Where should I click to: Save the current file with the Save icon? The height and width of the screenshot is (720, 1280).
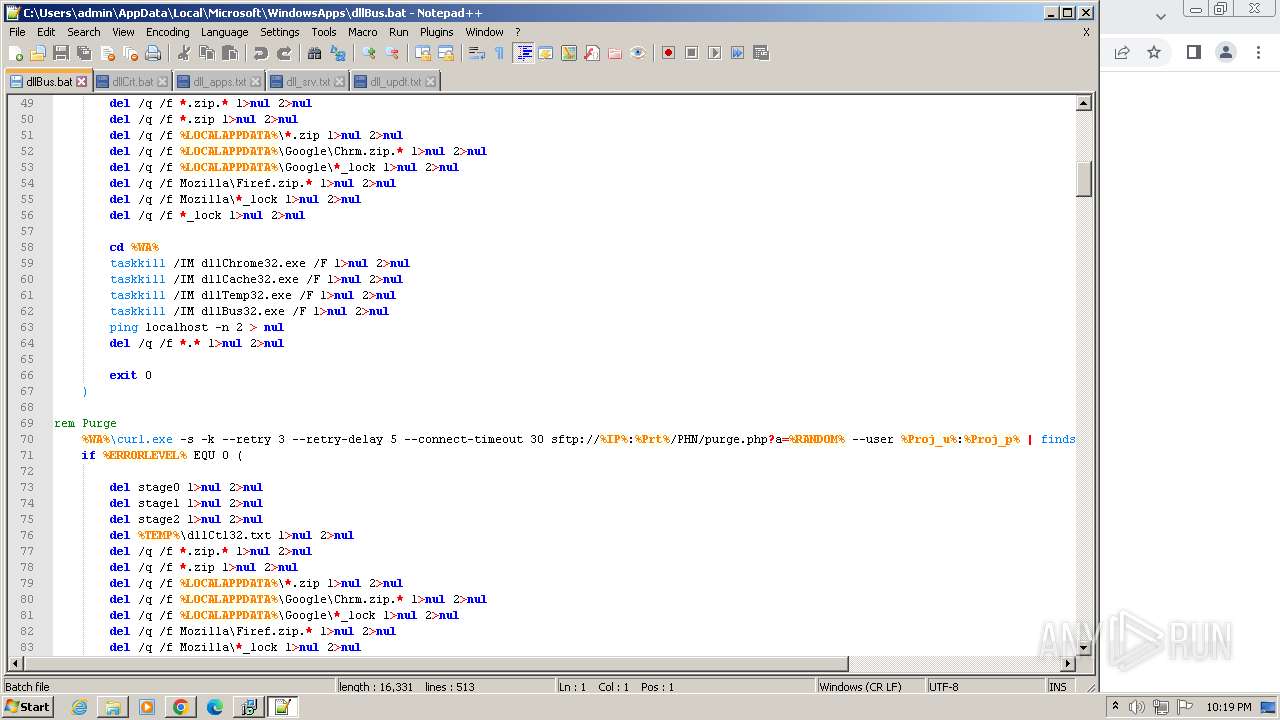pos(61,53)
